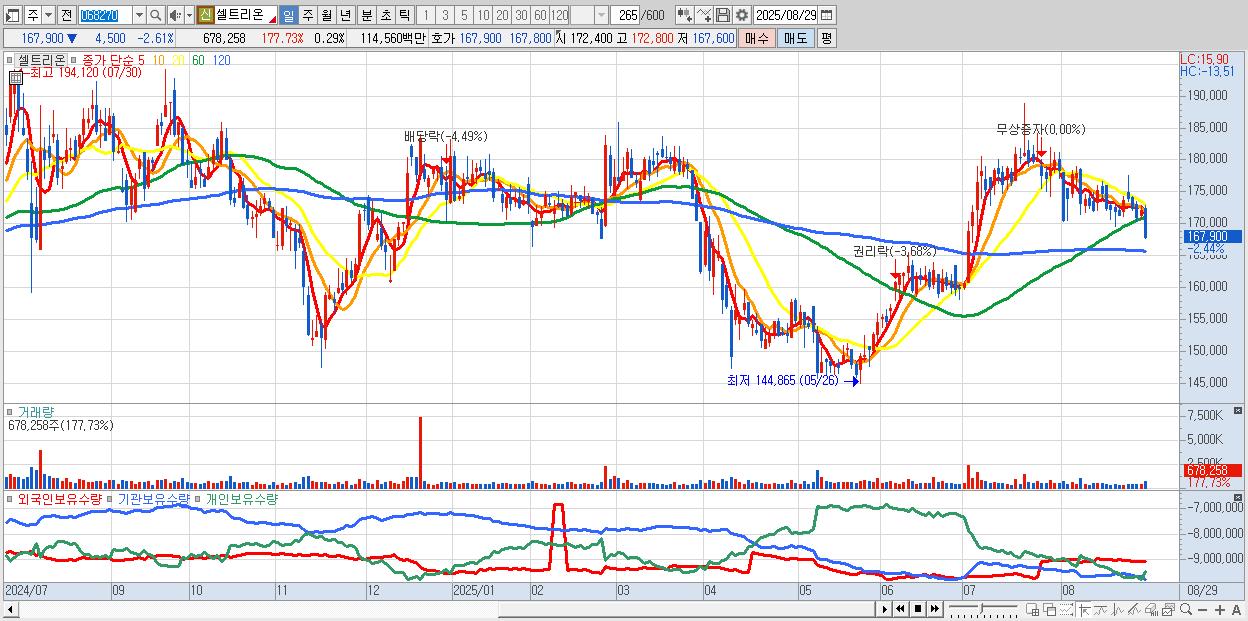Select interval preset 1

click(425, 15)
